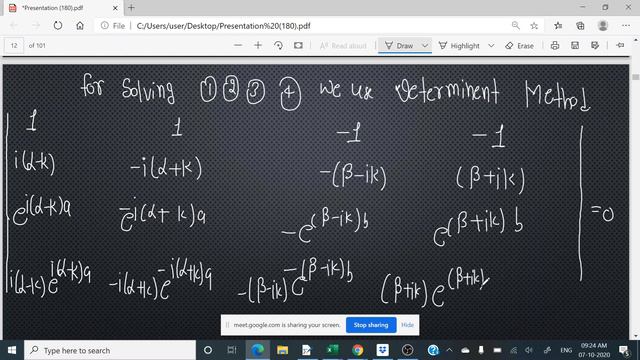Click the page number field showing 12

[14, 46]
